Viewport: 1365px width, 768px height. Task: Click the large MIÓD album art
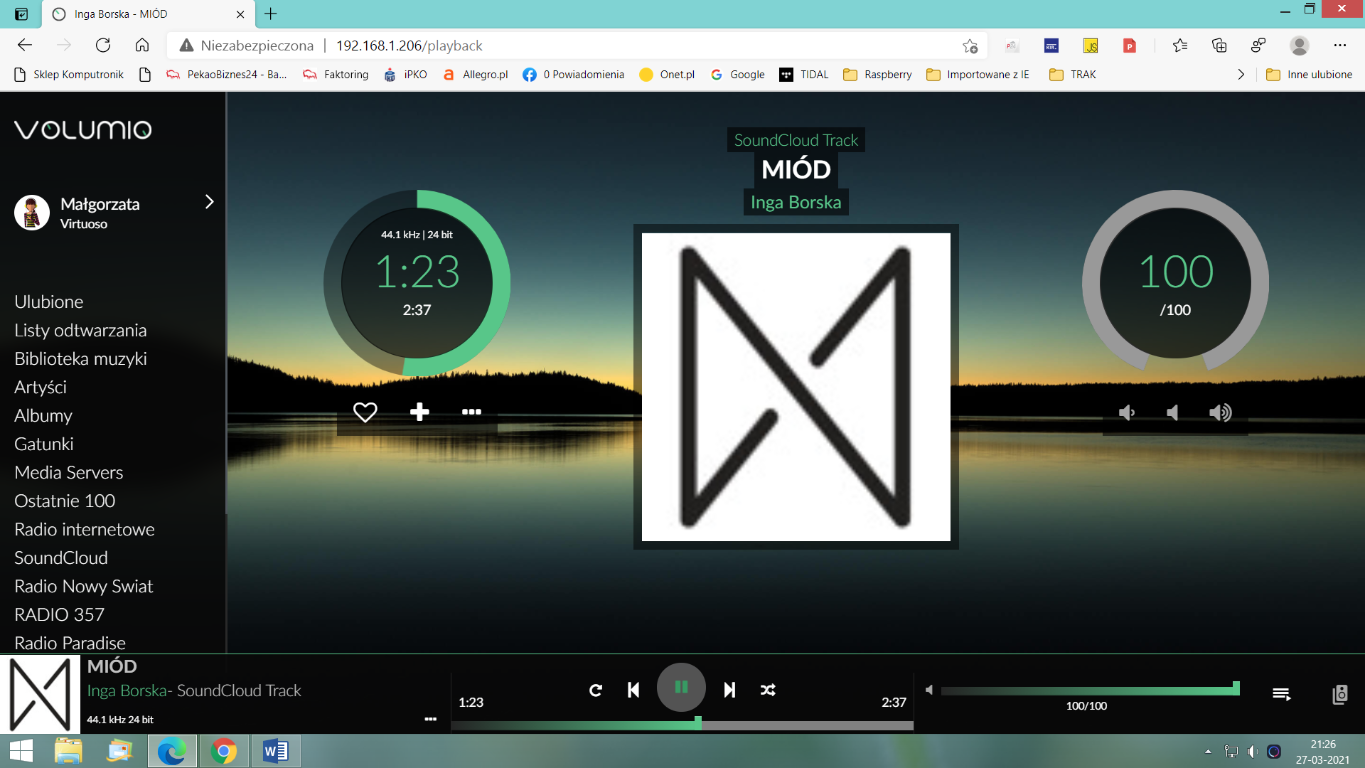[796, 387]
